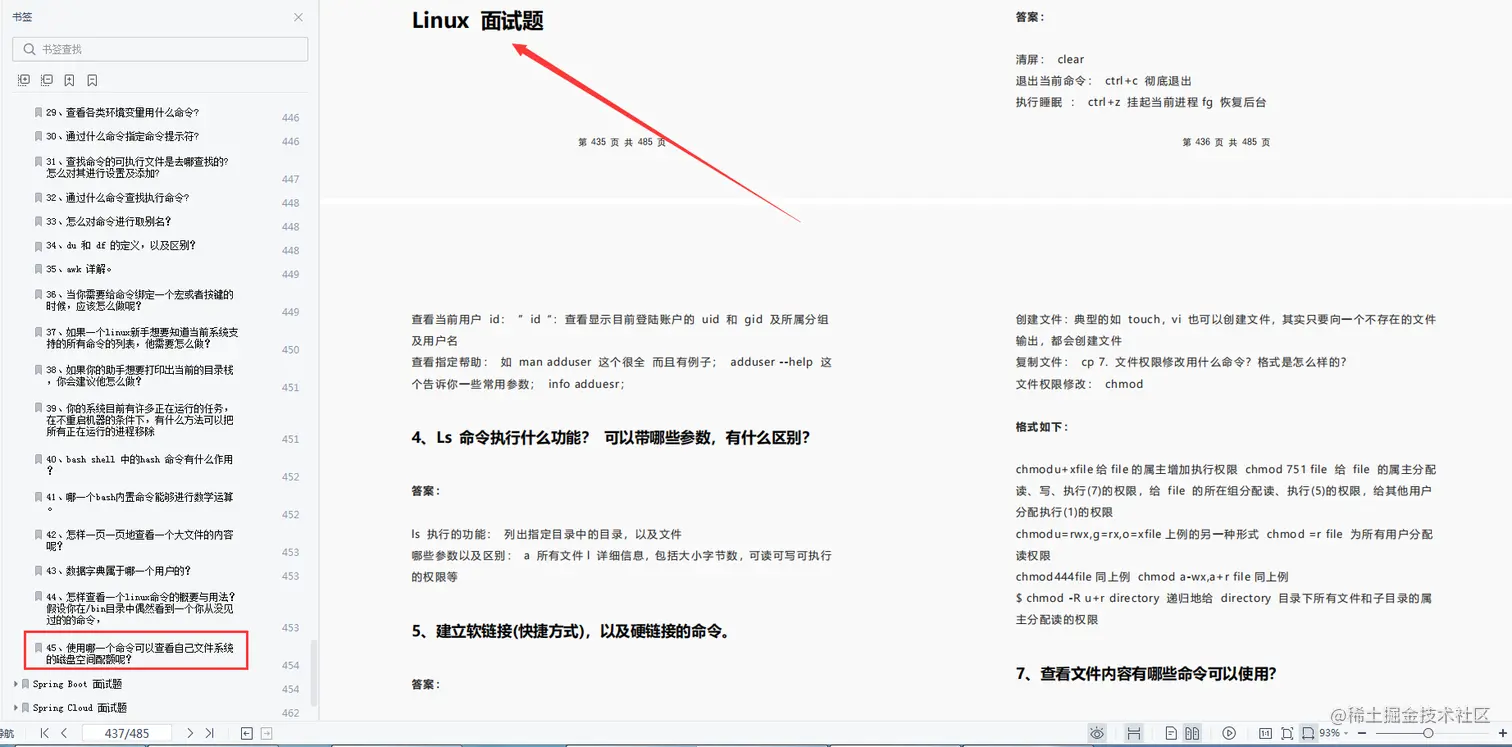Toggle fit-width page display
The height and width of the screenshot is (747, 1512).
(x=1309, y=733)
